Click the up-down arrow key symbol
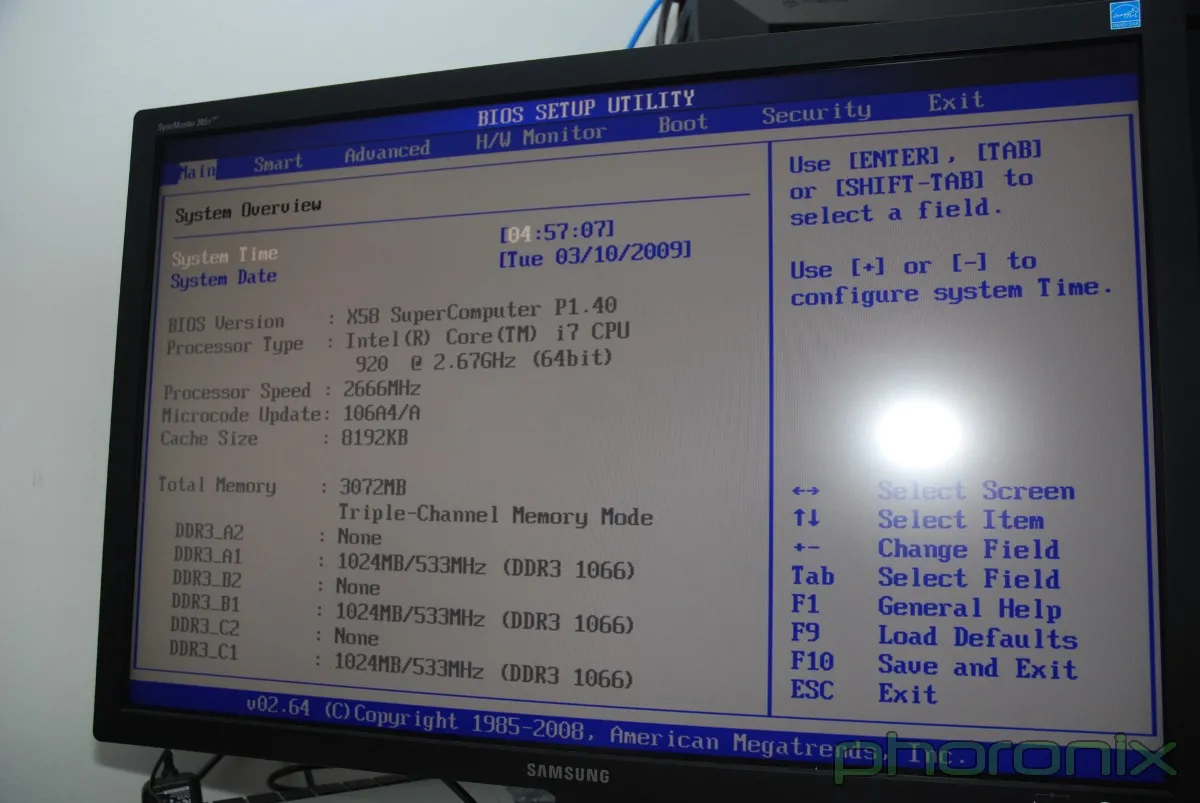Screen dimensions: 1200x803 coord(805,518)
